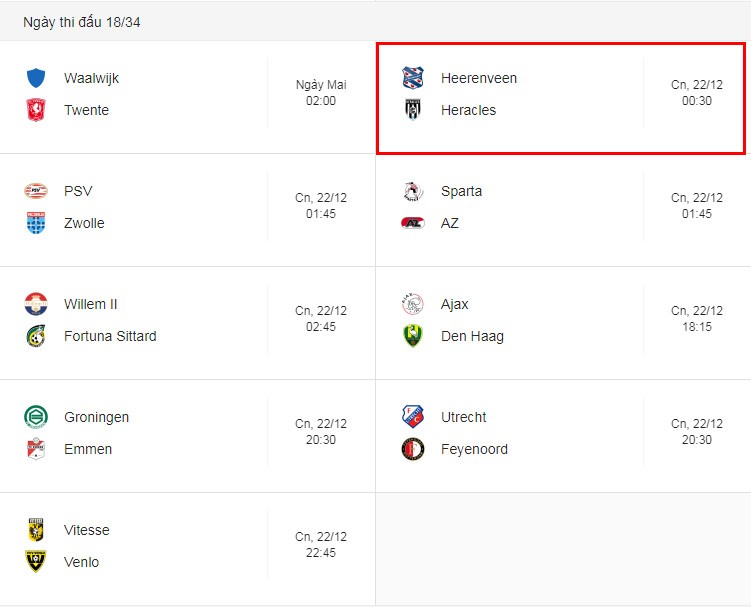Click the Zwolle blue crest icon

(36, 223)
